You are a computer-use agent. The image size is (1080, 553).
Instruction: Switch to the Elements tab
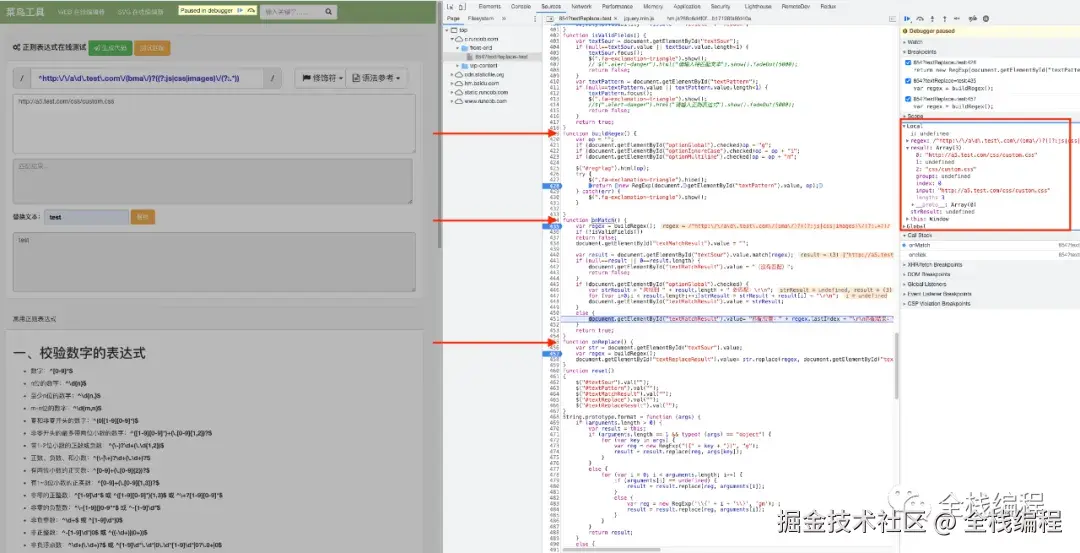[490, 6]
